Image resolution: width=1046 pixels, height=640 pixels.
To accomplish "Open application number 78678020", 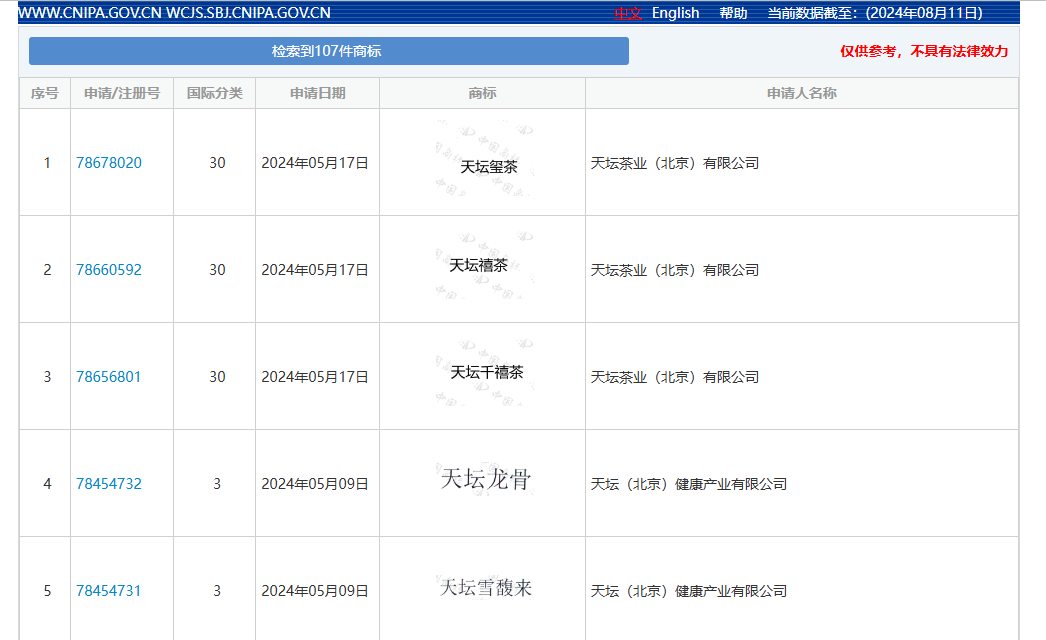I will (x=109, y=163).
